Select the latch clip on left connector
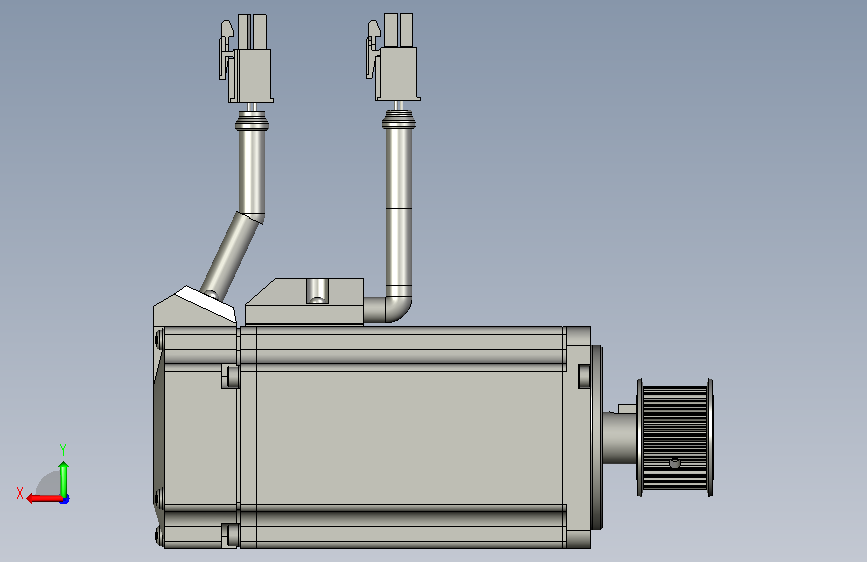Image resolution: width=867 pixels, height=562 pixels. coord(226,50)
